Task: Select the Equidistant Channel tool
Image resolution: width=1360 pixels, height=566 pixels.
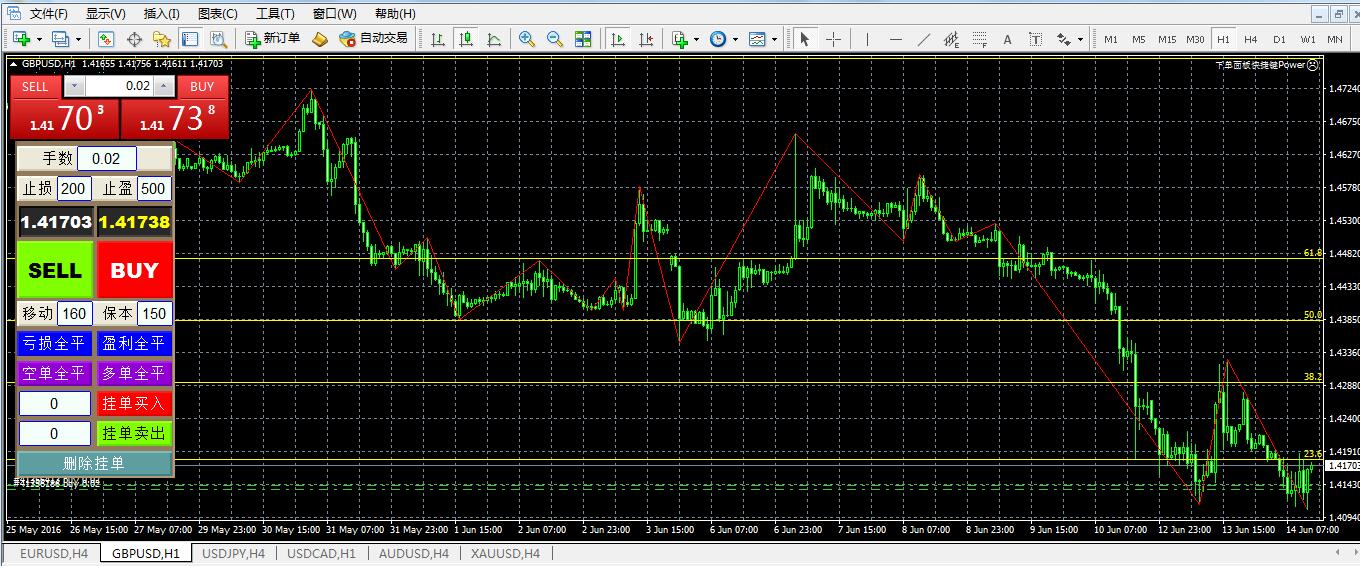Action: pyautogui.click(x=951, y=39)
